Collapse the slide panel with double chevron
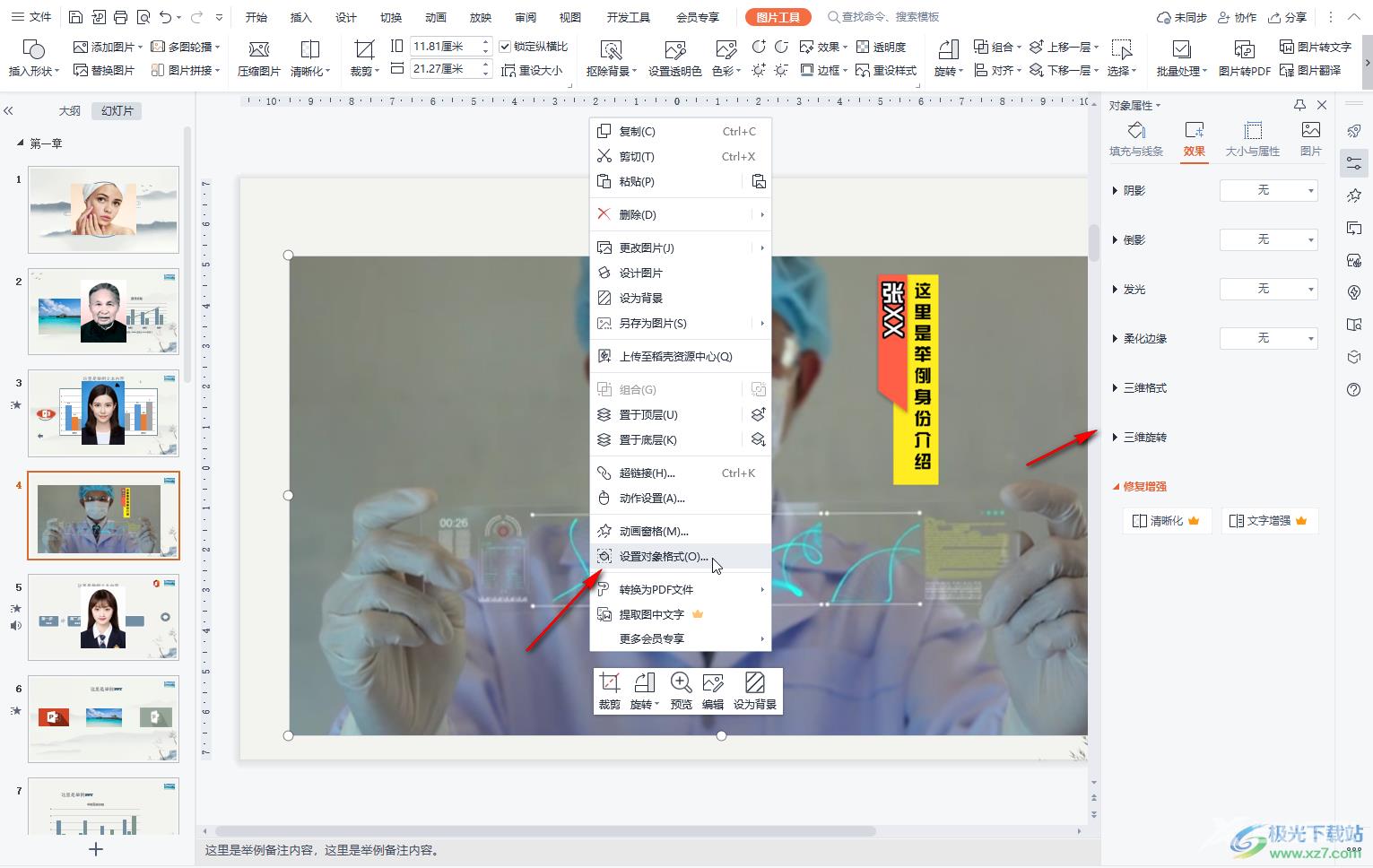 pos(8,111)
